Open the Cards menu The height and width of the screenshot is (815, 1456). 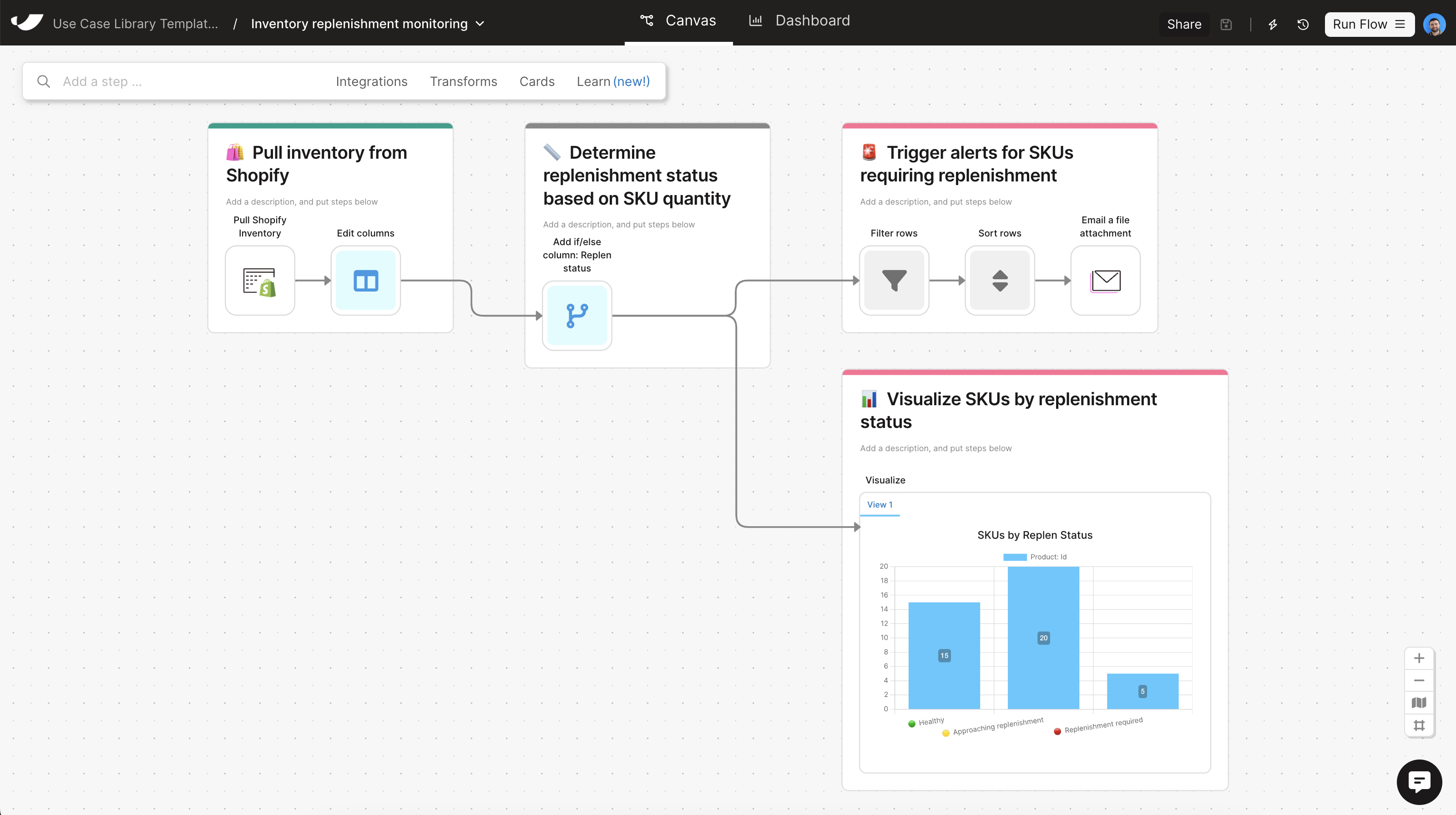[537, 81]
